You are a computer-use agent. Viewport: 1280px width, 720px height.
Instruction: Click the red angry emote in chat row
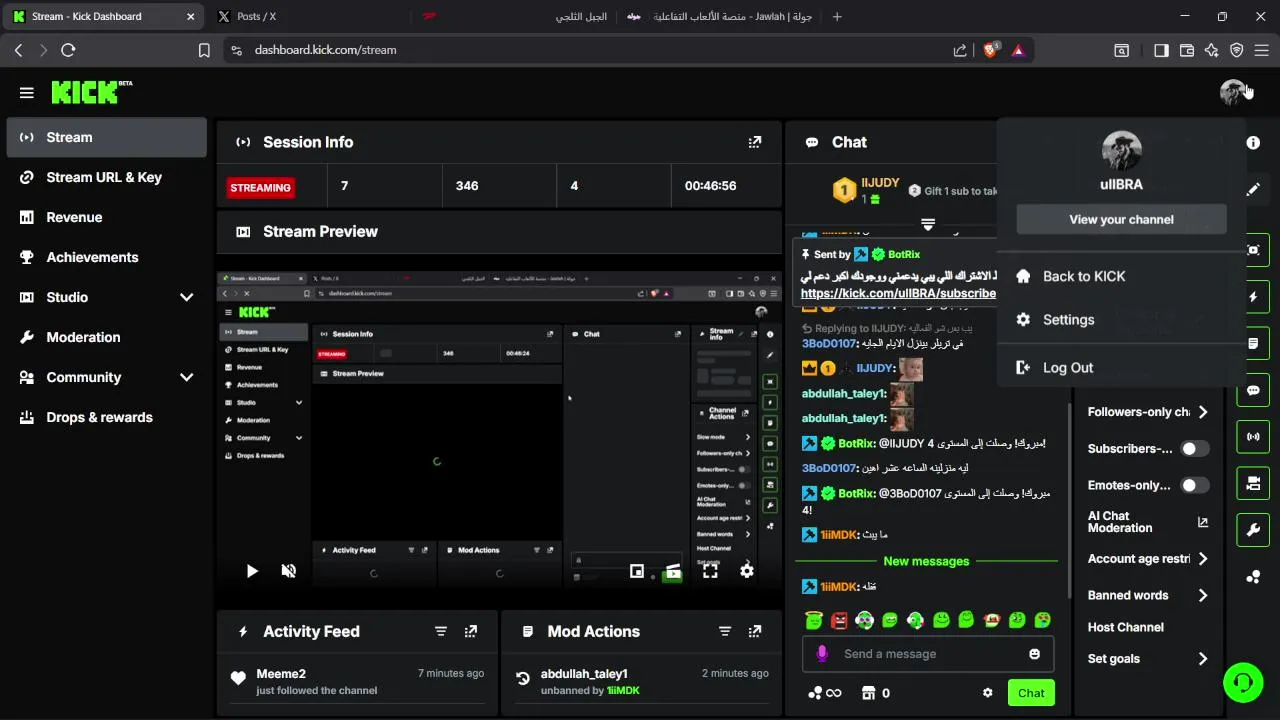point(839,621)
